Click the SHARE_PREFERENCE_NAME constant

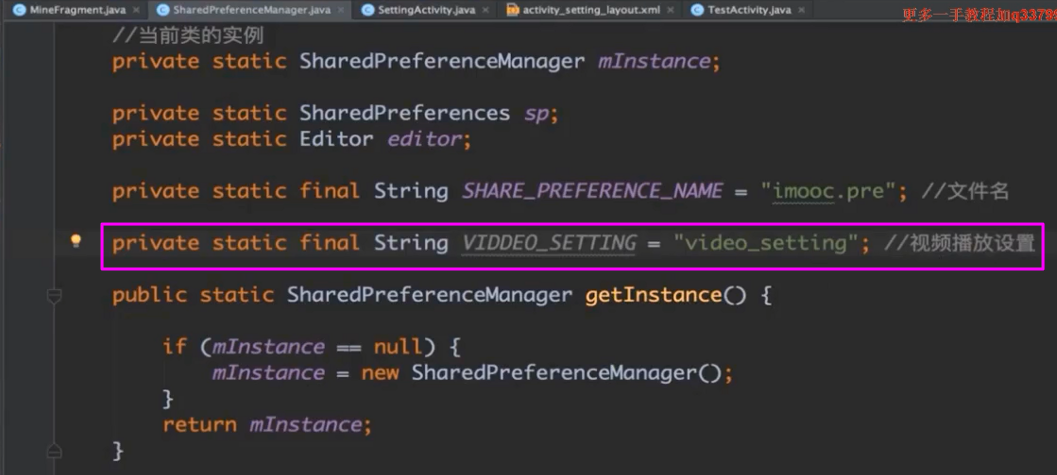coord(593,191)
